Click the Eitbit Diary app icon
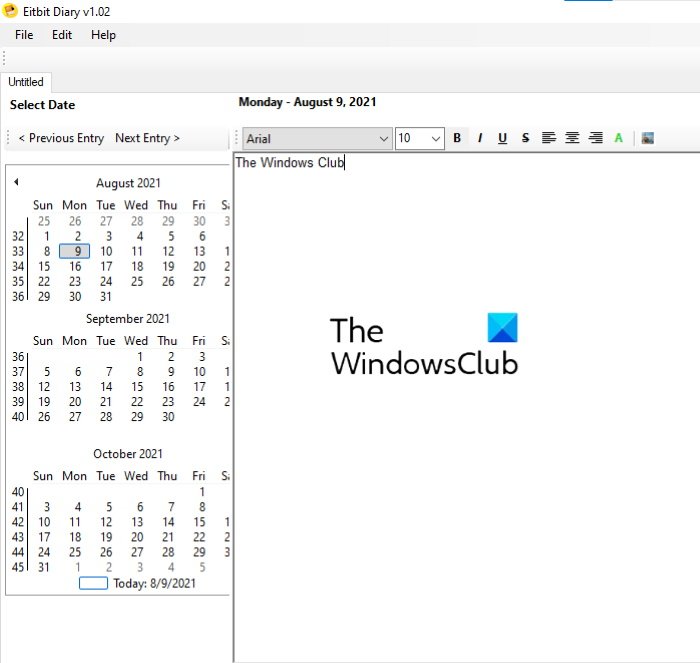 [x=10, y=11]
